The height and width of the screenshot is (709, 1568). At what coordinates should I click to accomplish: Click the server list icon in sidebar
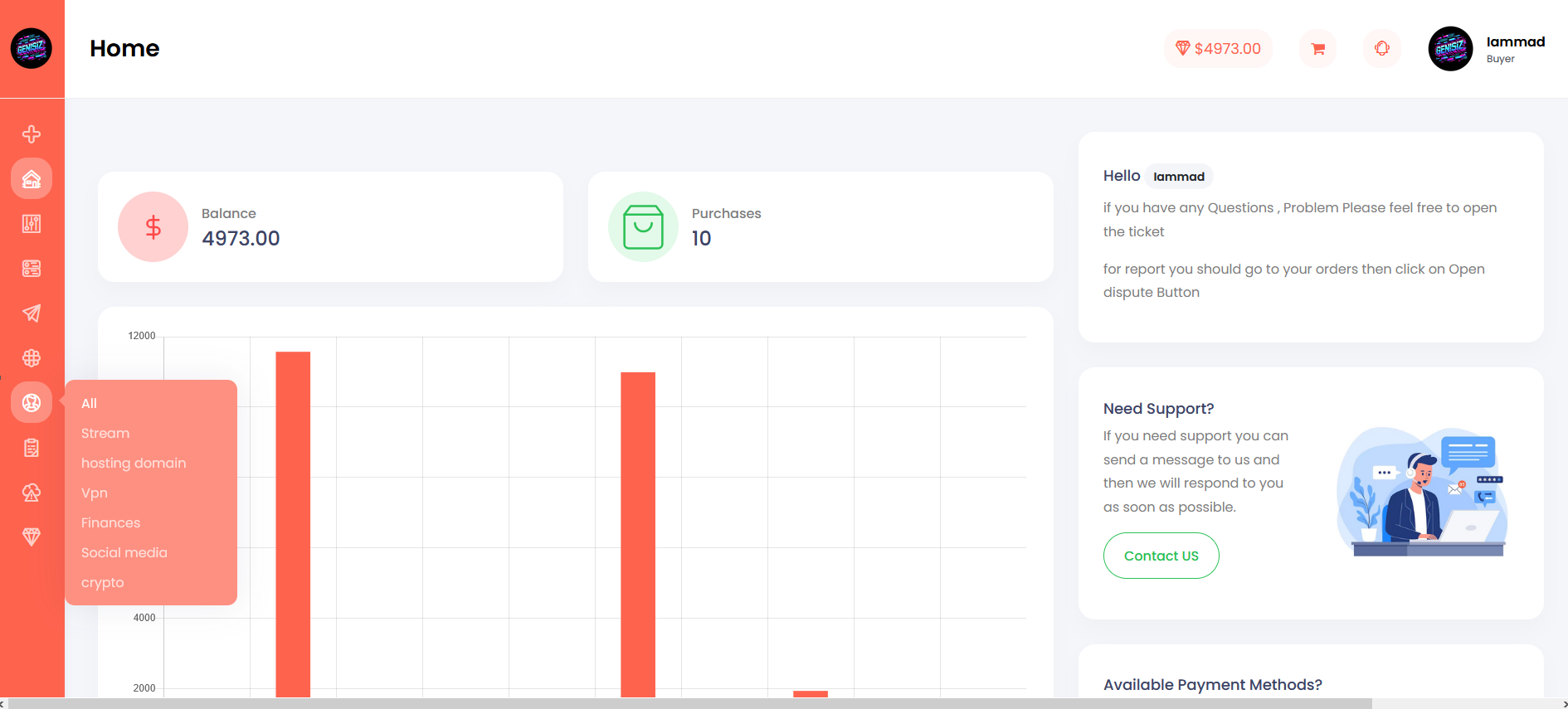pyautogui.click(x=32, y=269)
